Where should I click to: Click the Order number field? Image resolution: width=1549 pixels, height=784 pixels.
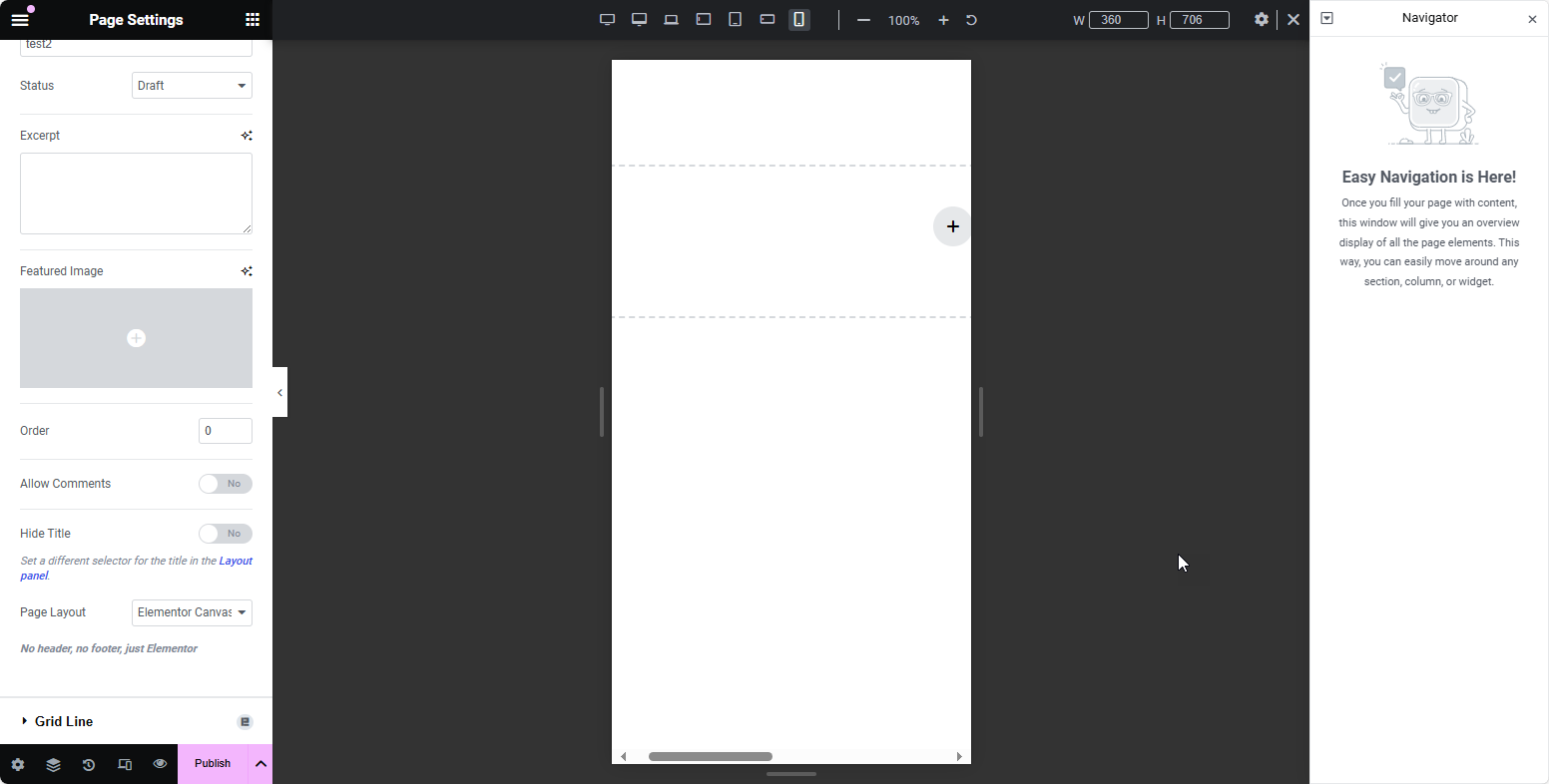point(226,431)
